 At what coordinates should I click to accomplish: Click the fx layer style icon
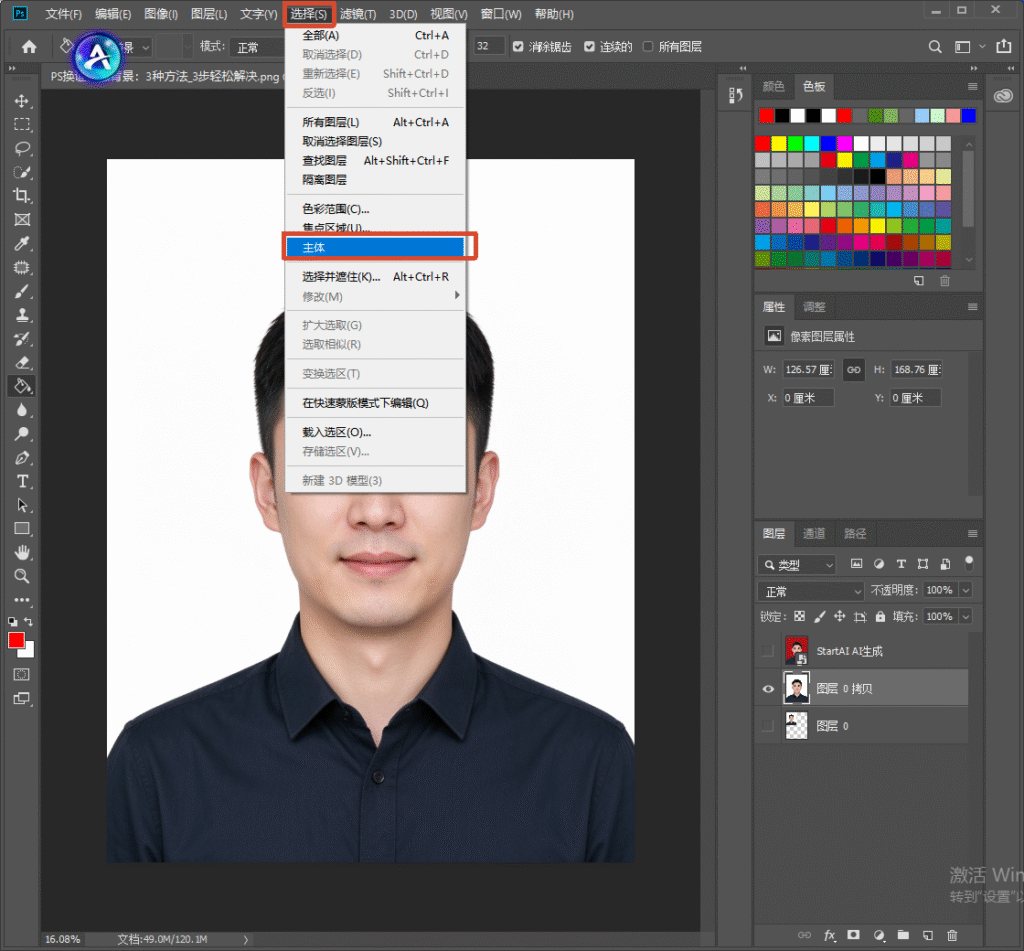point(829,935)
